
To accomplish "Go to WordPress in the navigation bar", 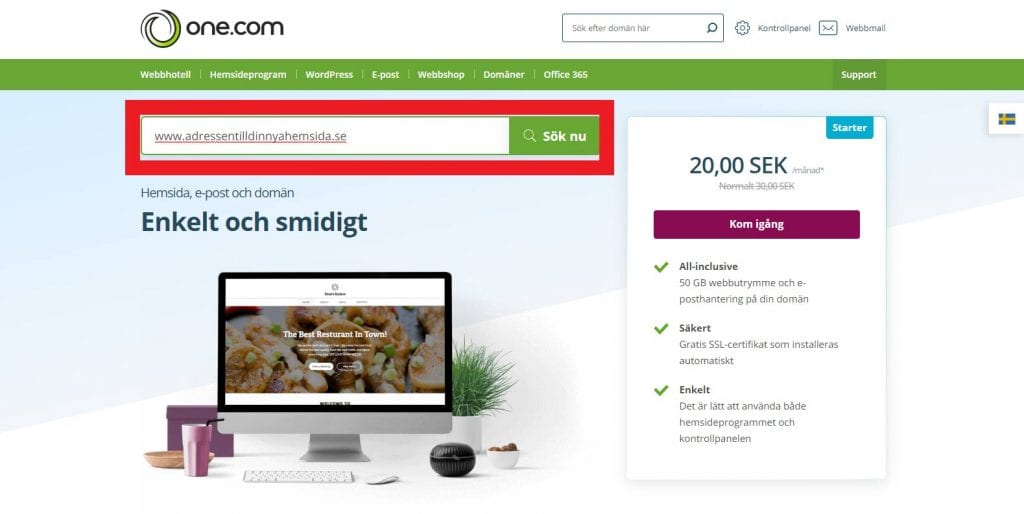I will tap(329, 74).
